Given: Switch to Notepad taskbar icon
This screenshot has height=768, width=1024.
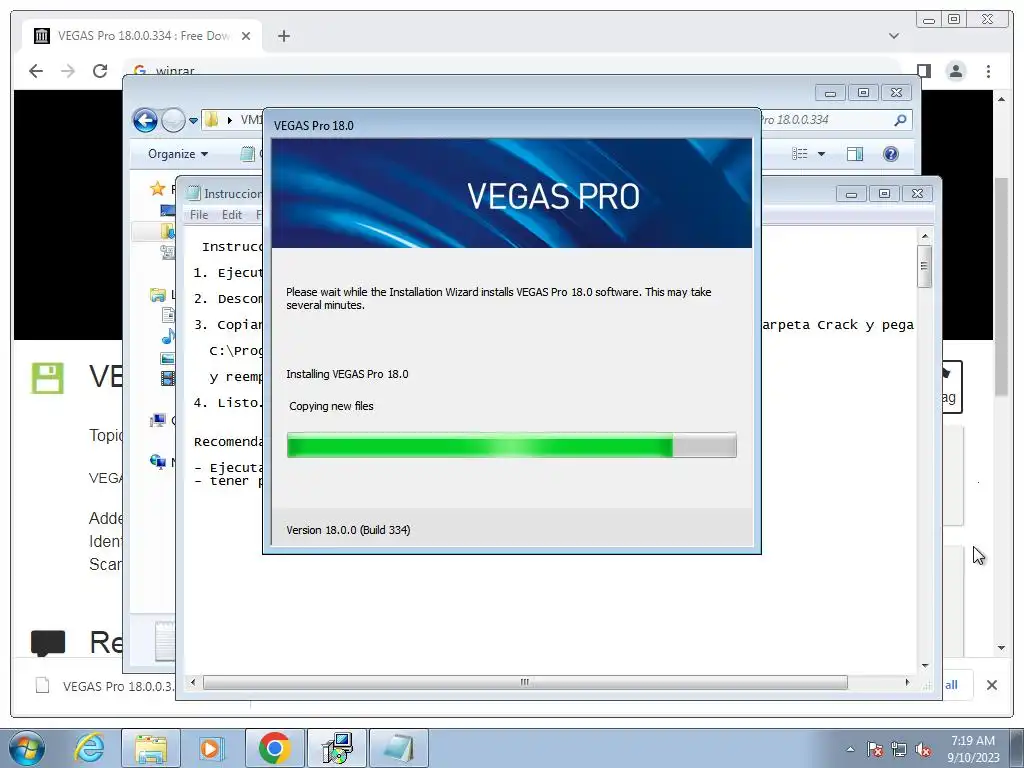Looking at the screenshot, I should pos(399,748).
